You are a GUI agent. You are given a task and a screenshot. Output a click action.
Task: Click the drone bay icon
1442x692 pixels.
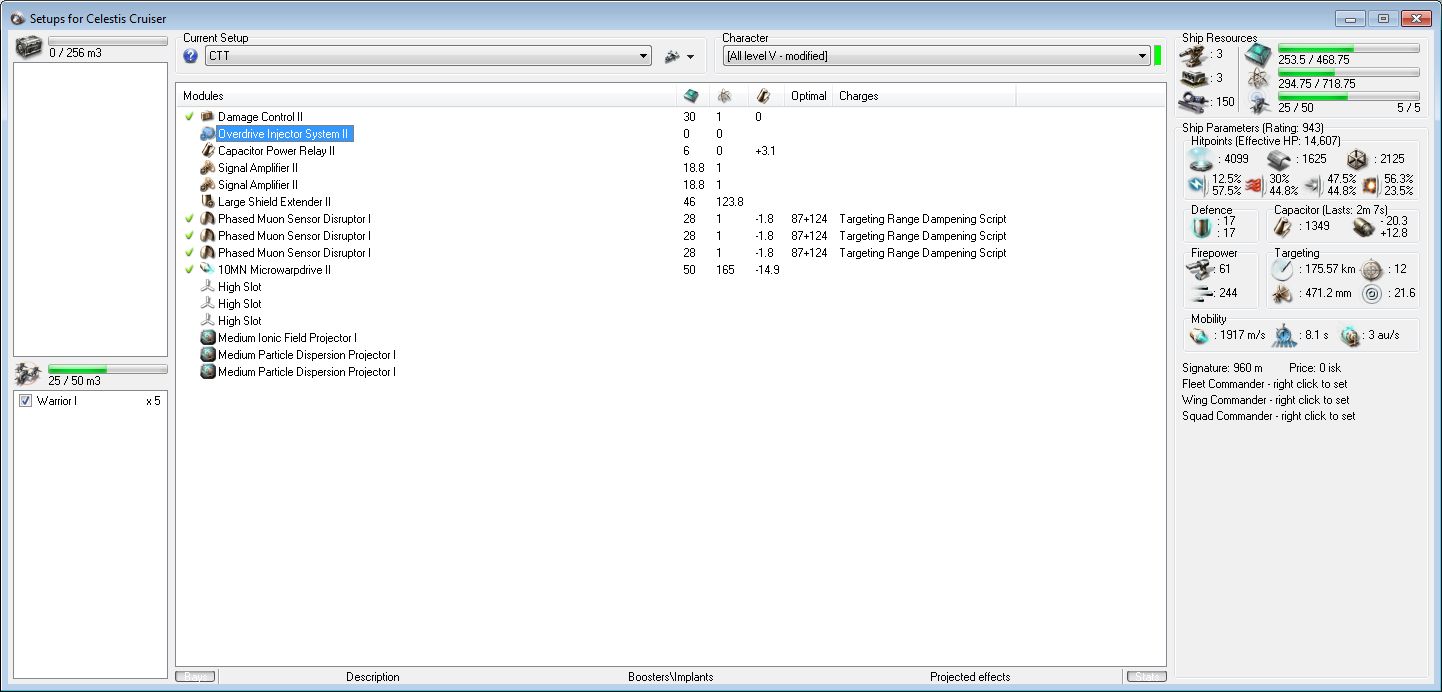(30, 374)
